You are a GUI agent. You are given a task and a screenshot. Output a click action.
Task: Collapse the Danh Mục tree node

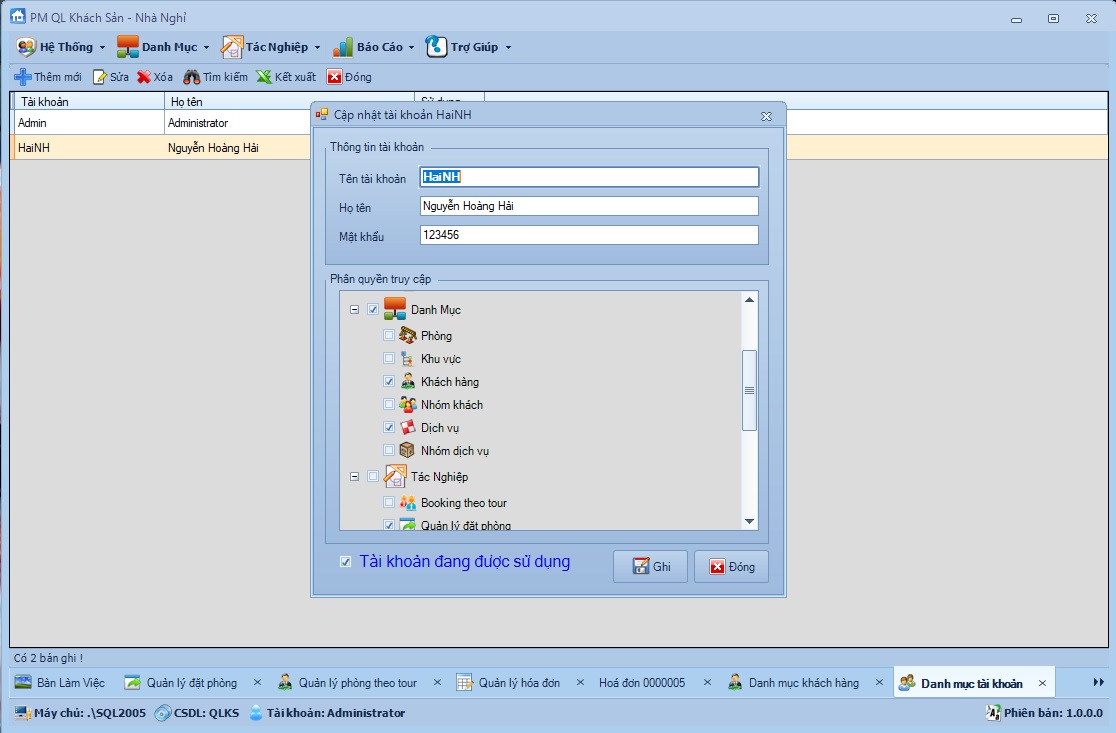pyautogui.click(x=354, y=310)
